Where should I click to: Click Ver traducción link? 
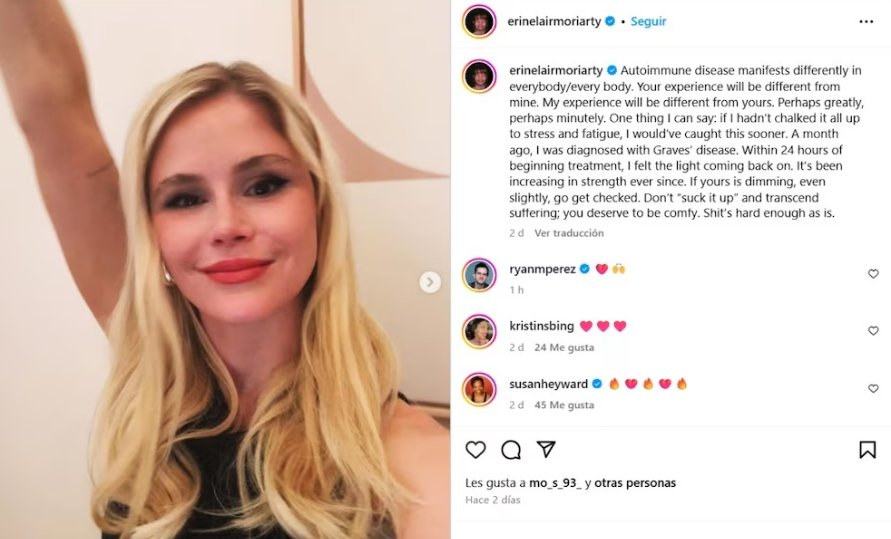[569, 233]
